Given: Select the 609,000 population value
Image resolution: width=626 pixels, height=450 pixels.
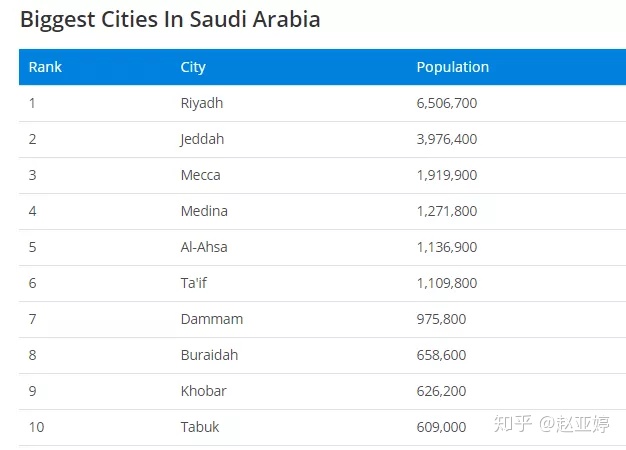Looking at the screenshot, I should (441, 427).
